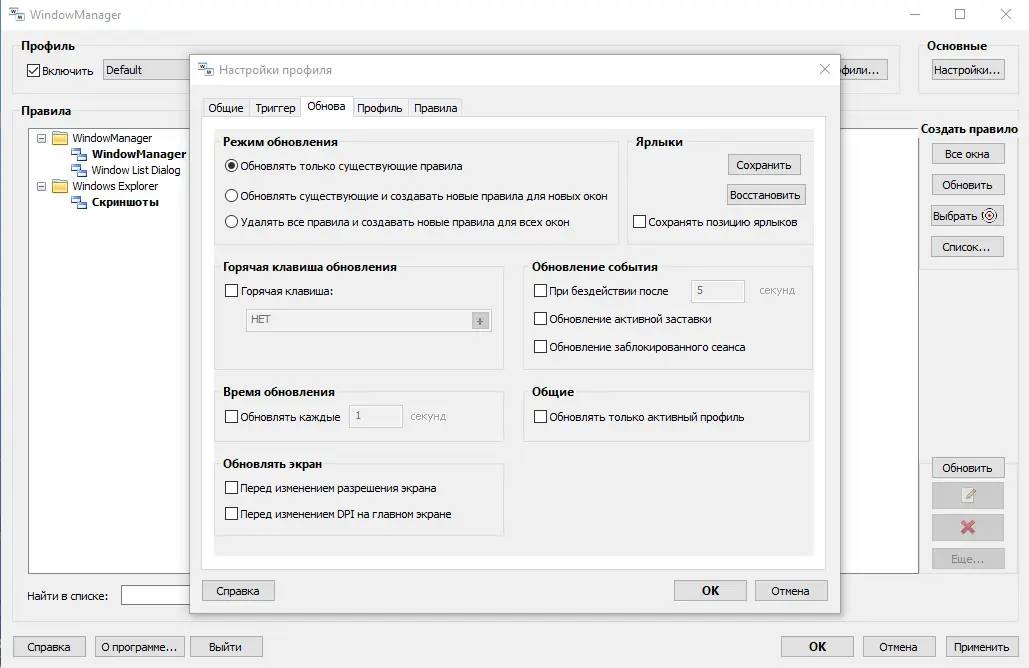Select the Скриншоты rule
This screenshot has height=668, width=1029.
125,202
